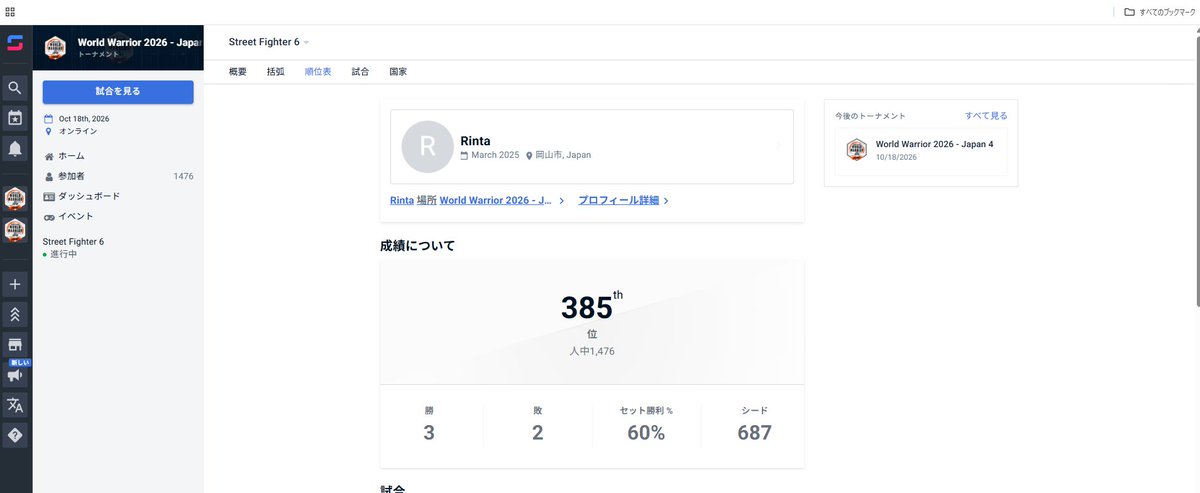Switch to the 概要 tab
The height and width of the screenshot is (493, 1200).
coord(238,72)
